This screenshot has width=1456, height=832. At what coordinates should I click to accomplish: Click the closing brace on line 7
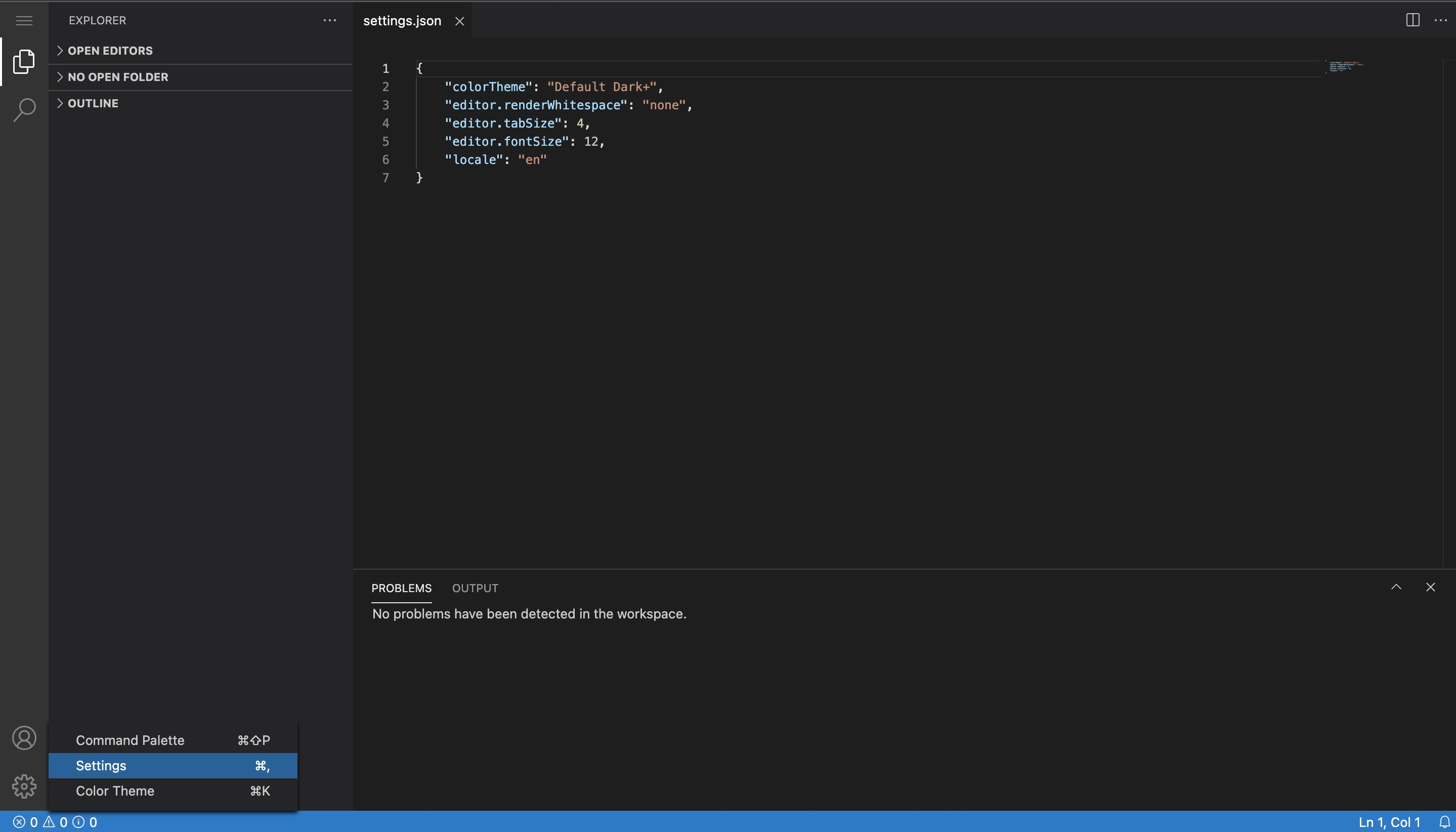[419, 178]
